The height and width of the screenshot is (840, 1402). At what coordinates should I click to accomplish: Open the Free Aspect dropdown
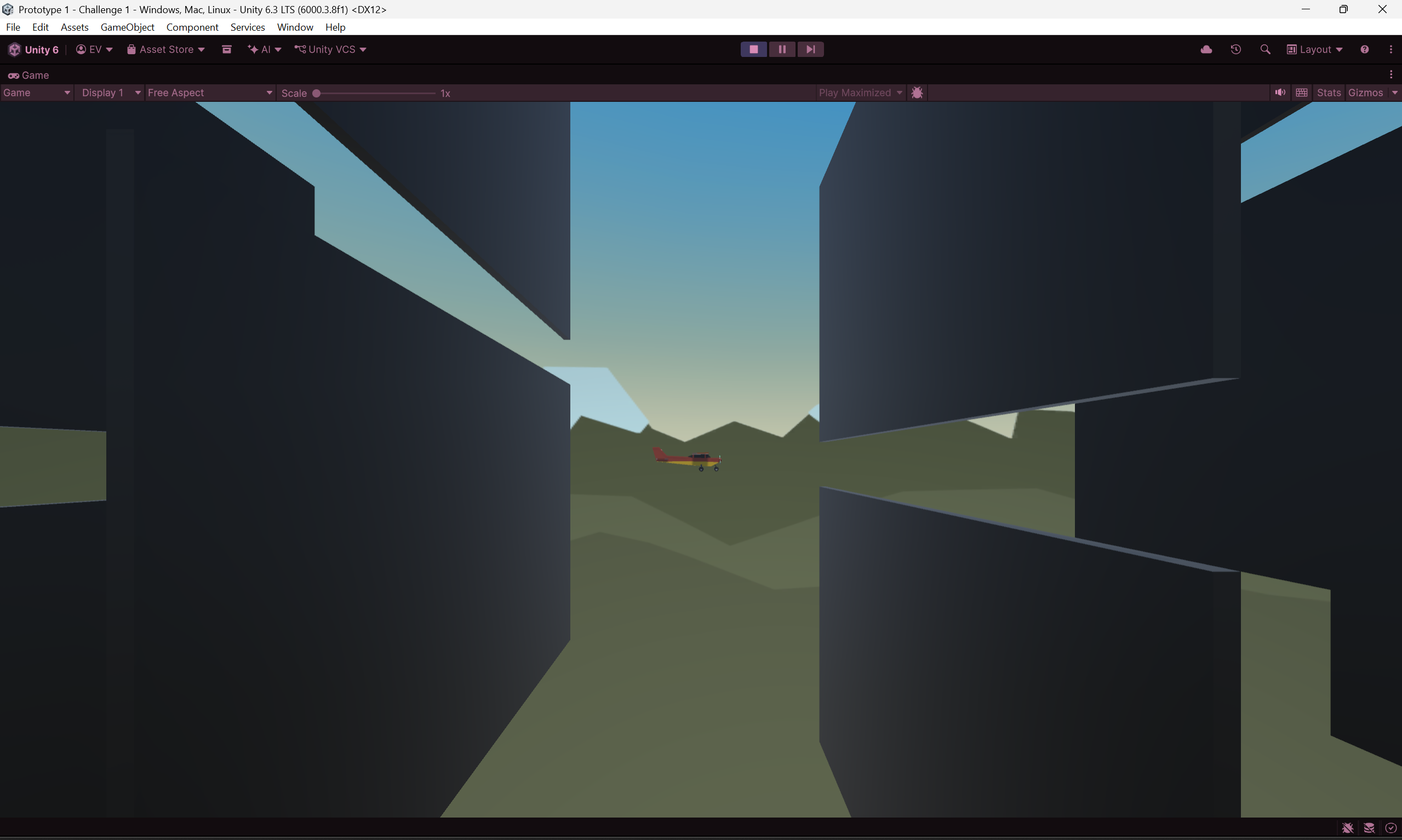tap(209, 93)
